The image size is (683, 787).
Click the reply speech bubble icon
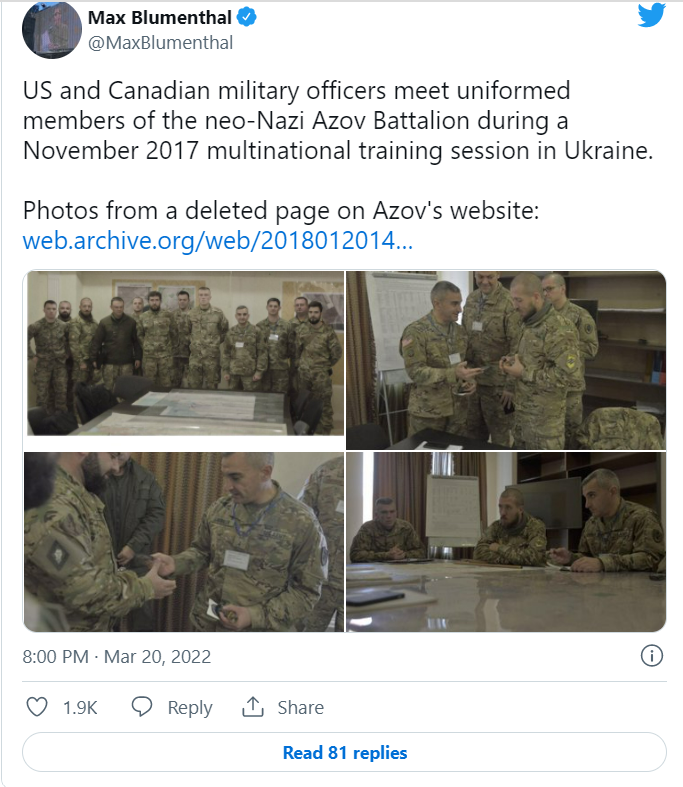[142, 707]
